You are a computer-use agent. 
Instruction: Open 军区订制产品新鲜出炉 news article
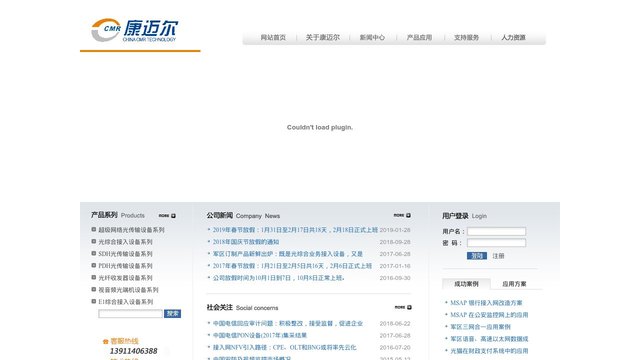[288, 253]
